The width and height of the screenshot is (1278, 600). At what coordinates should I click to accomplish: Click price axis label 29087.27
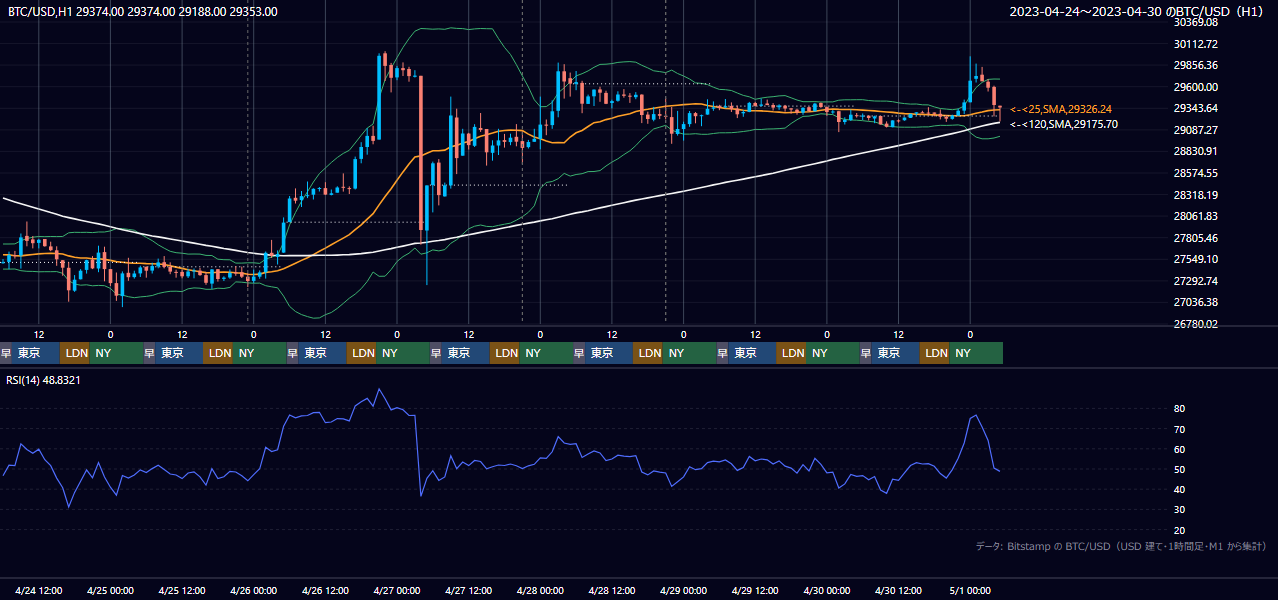[x=1196, y=130]
